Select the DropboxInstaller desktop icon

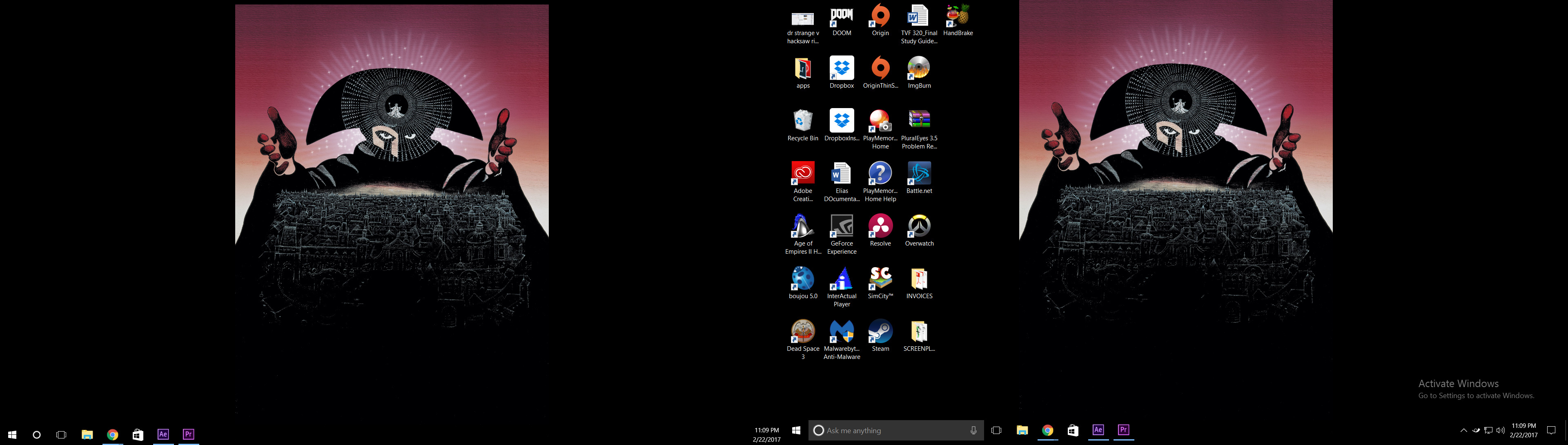(x=842, y=125)
